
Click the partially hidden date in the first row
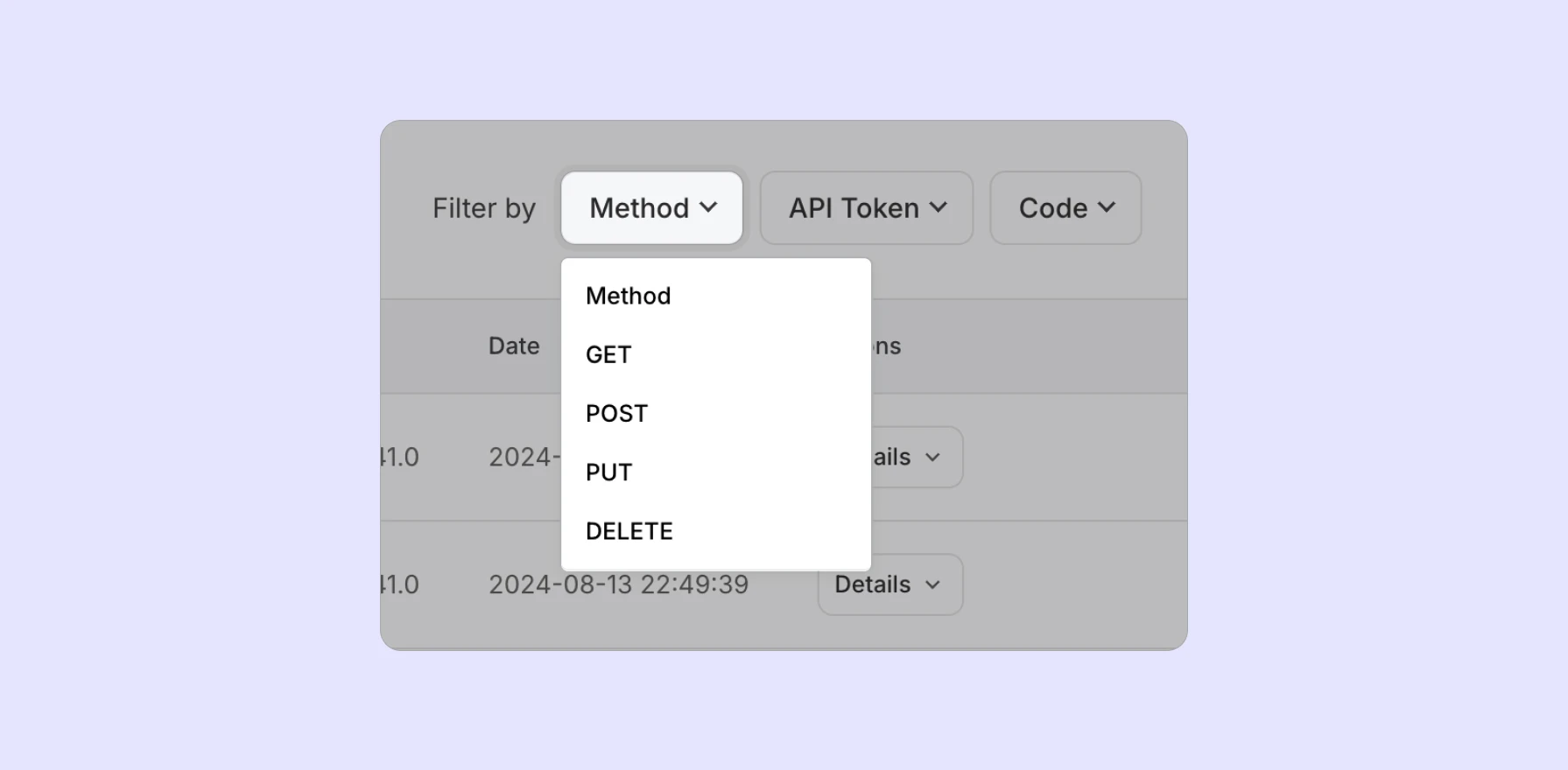tap(524, 457)
